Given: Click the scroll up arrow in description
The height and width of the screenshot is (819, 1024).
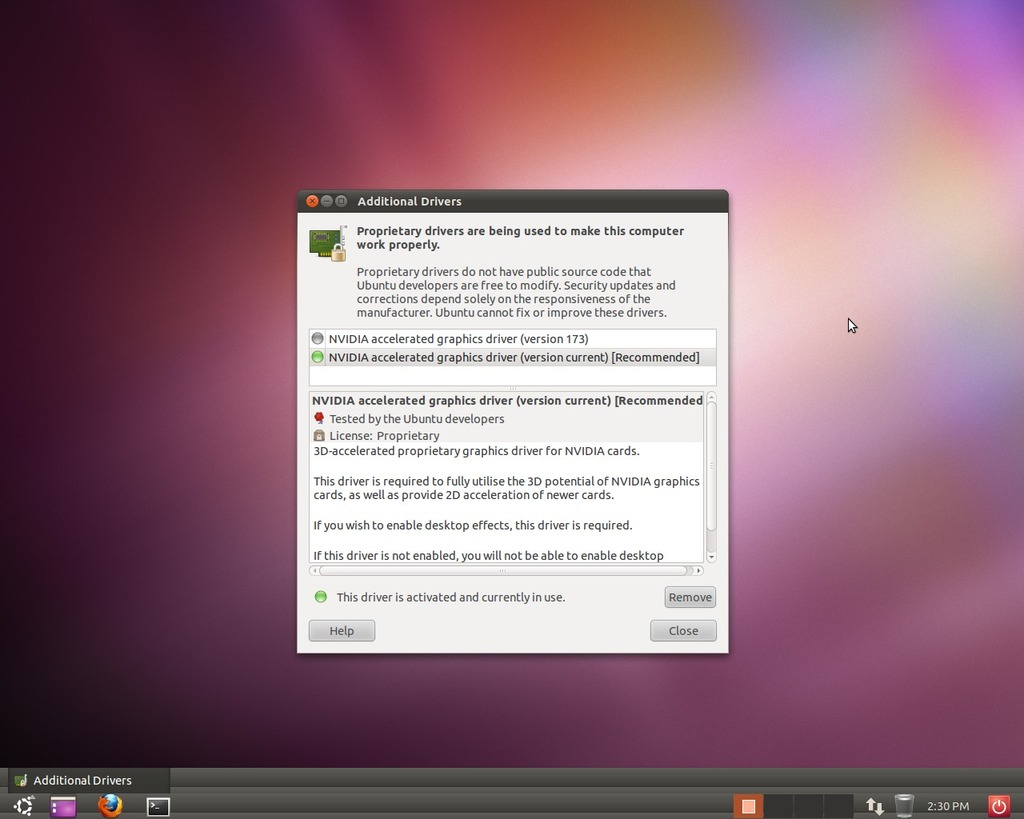Looking at the screenshot, I should 711,397.
